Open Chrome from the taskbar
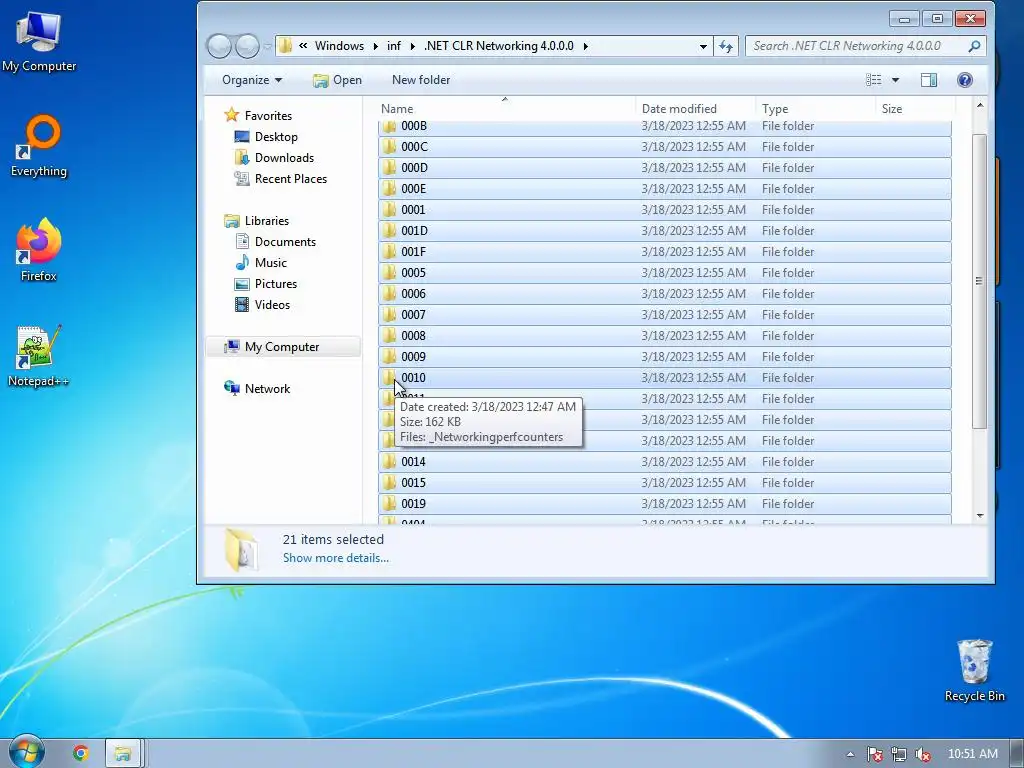 tap(81, 753)
